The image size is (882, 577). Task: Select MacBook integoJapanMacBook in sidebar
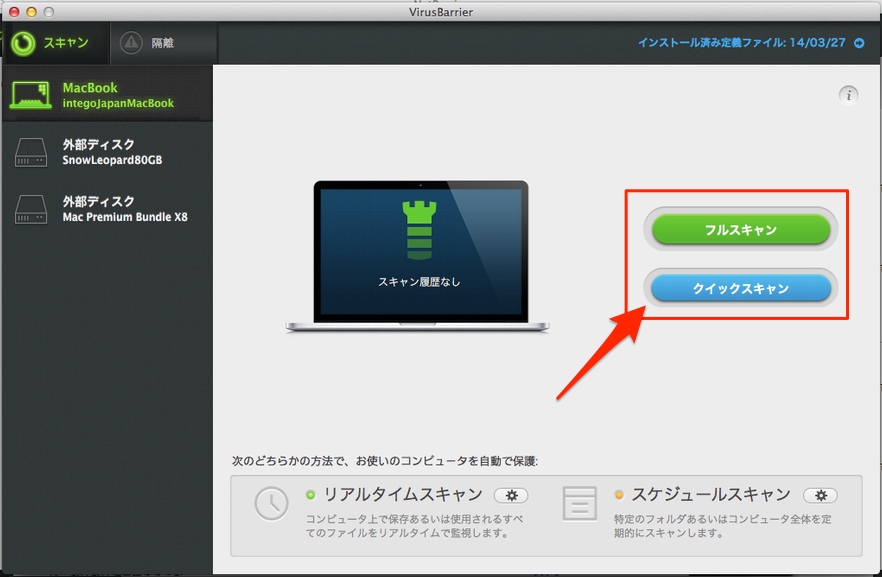(x=107, y=94)
